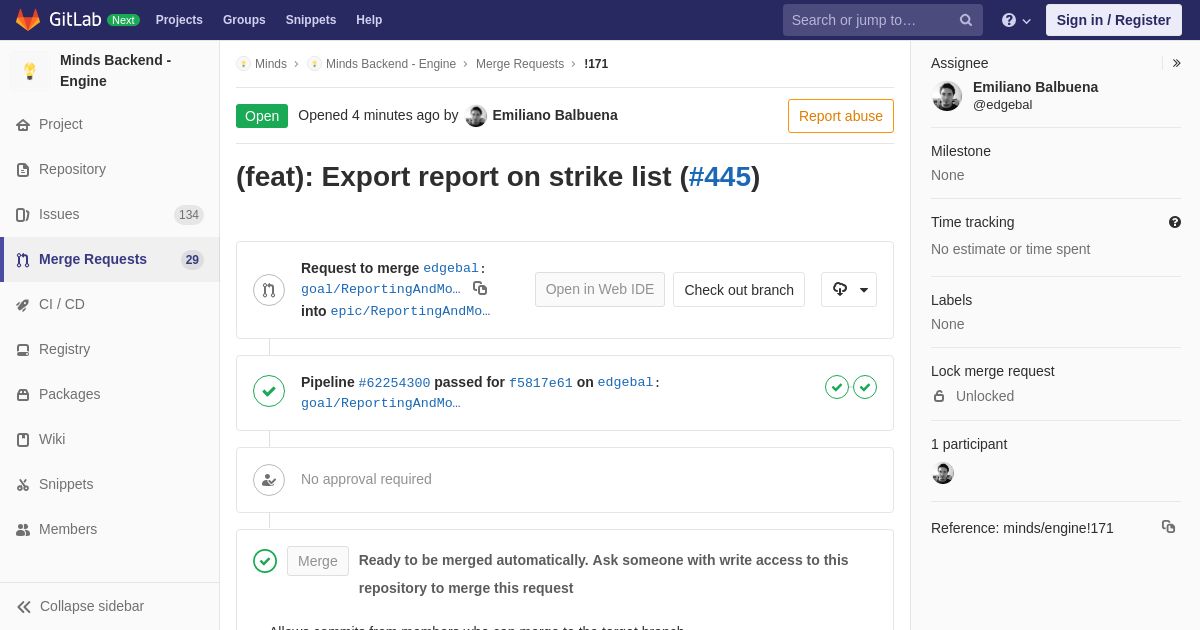This screenshot has height=630, width=1200.
Task: Expand the download dropdown next to Check out branch
Action: point(849,290)
